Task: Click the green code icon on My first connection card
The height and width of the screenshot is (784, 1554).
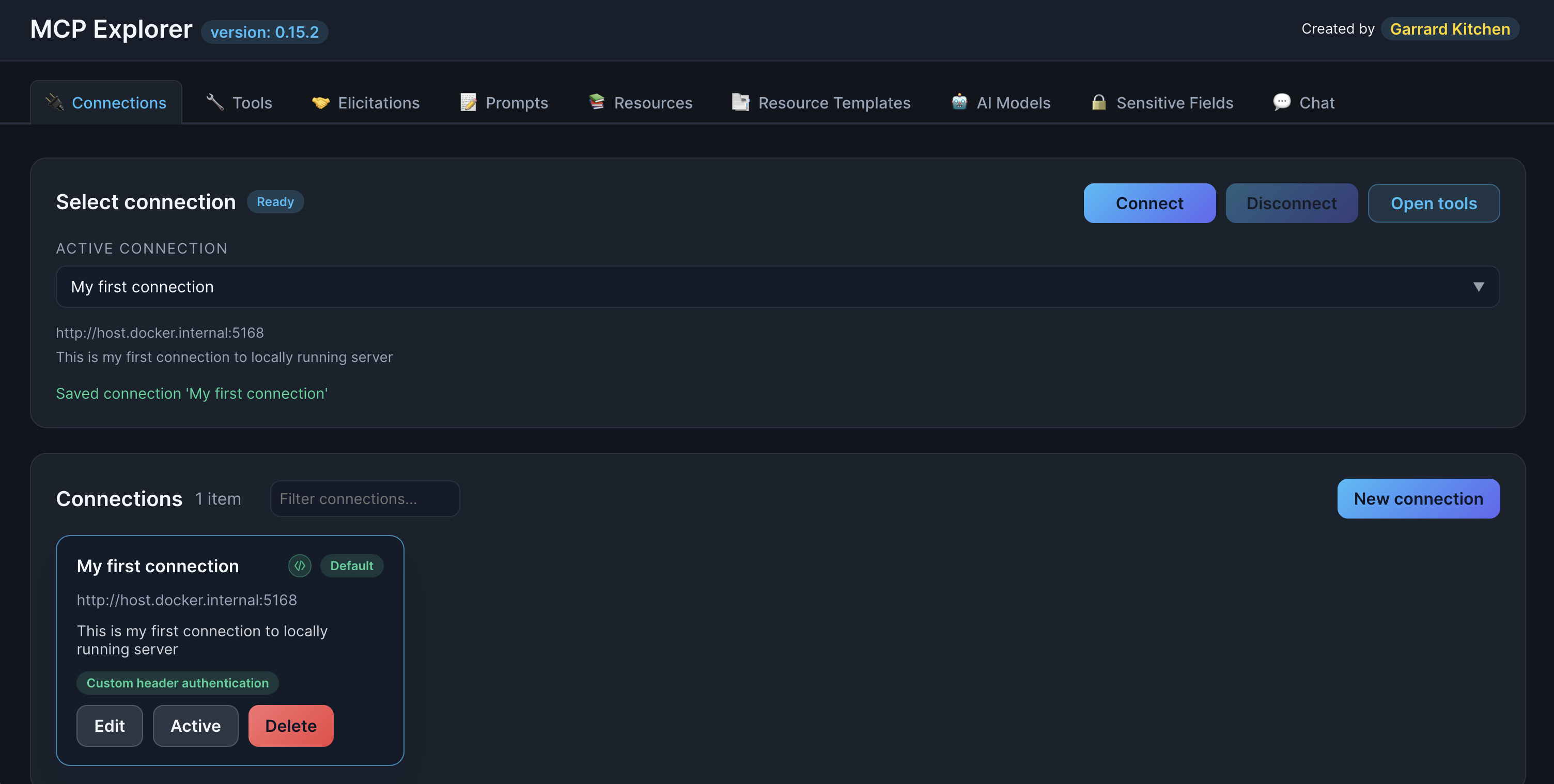Action: (299, 566)
